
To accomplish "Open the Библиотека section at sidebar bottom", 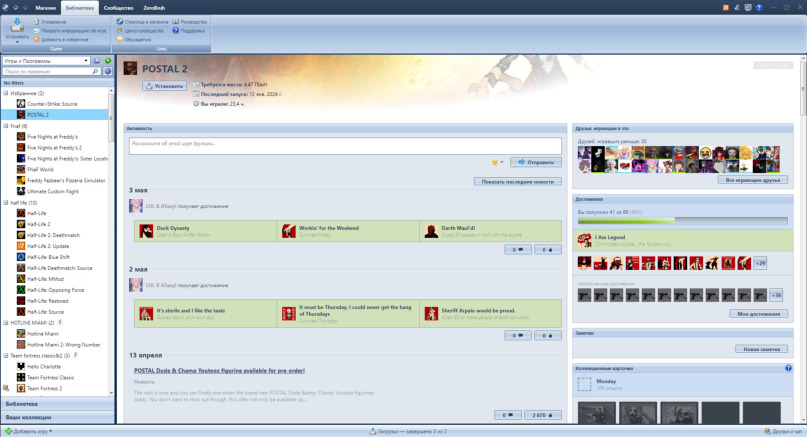I will [x=58, y=404].
